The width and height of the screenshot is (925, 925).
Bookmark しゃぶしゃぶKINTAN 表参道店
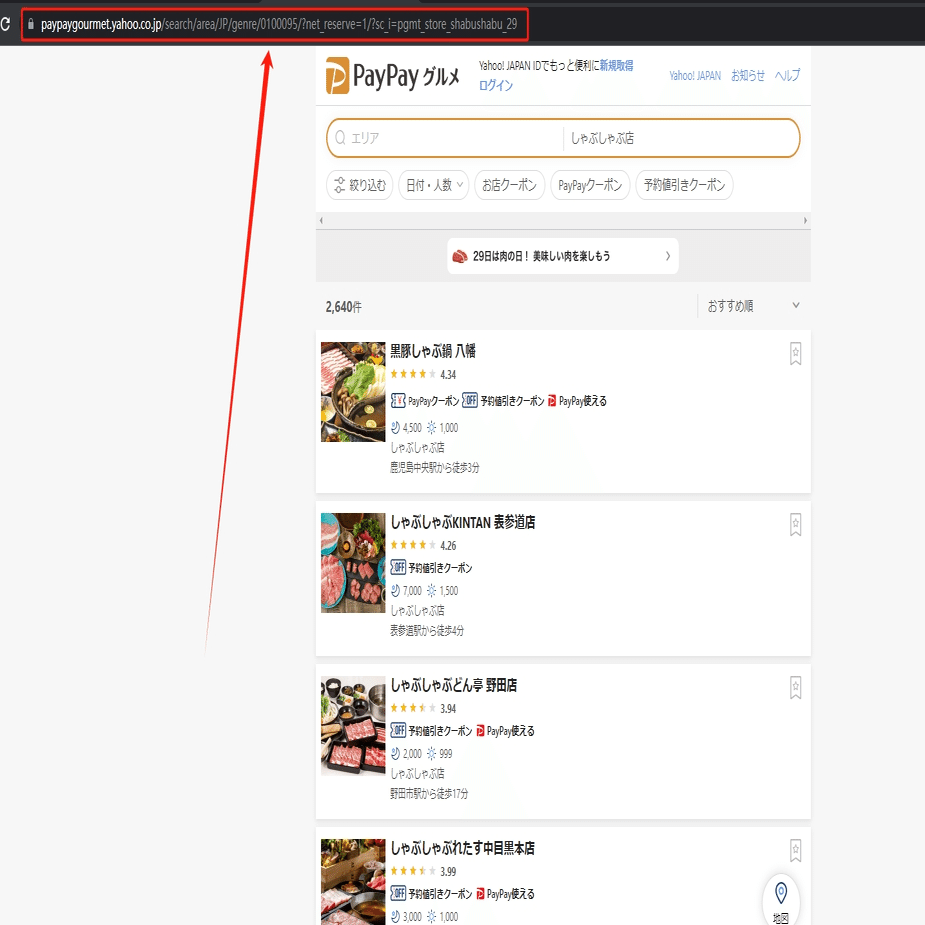795,524
